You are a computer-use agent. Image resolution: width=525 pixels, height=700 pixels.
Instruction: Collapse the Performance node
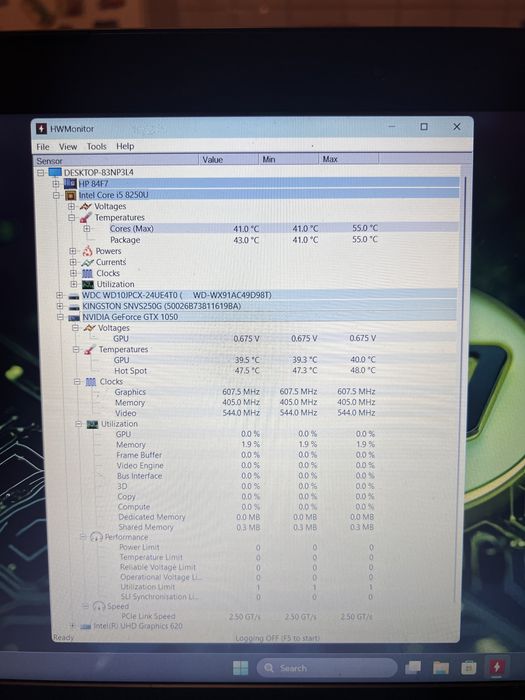pyautogui.click(x=83, y=537)
